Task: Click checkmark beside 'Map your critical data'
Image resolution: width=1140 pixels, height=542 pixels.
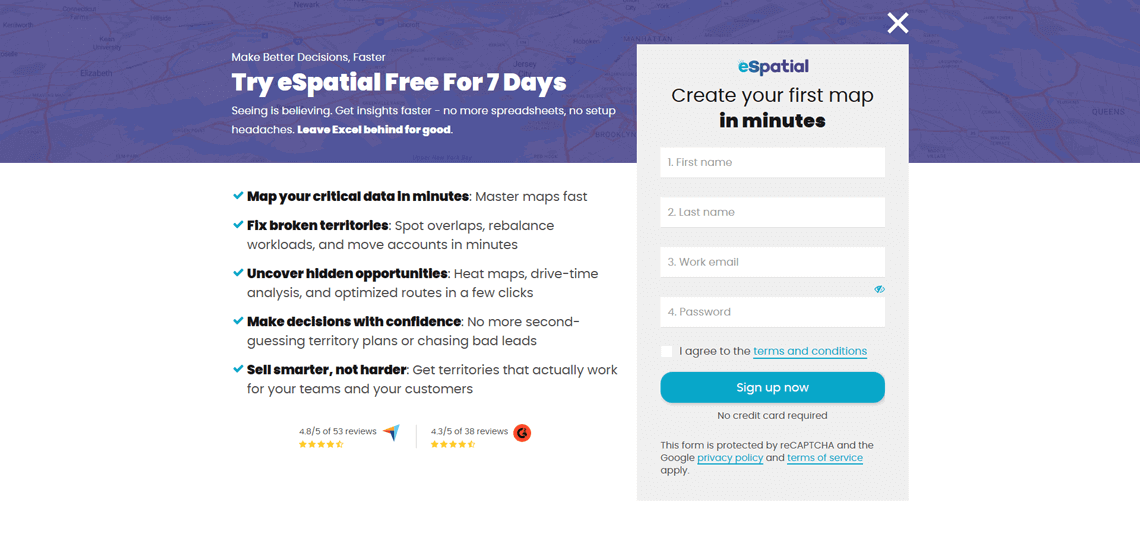Action: [238, 196]
